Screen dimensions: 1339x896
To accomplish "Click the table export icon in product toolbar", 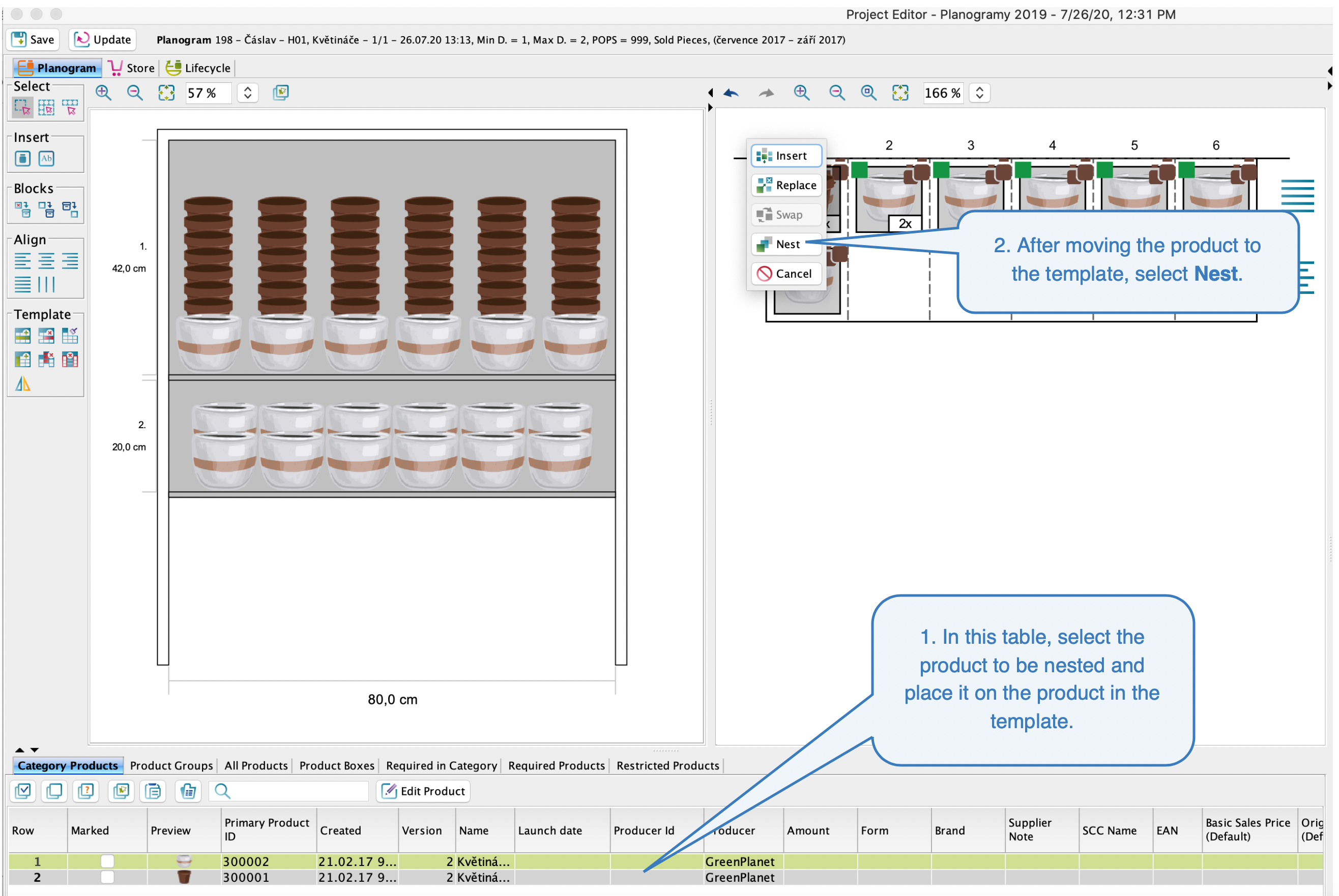I will 188,791.
